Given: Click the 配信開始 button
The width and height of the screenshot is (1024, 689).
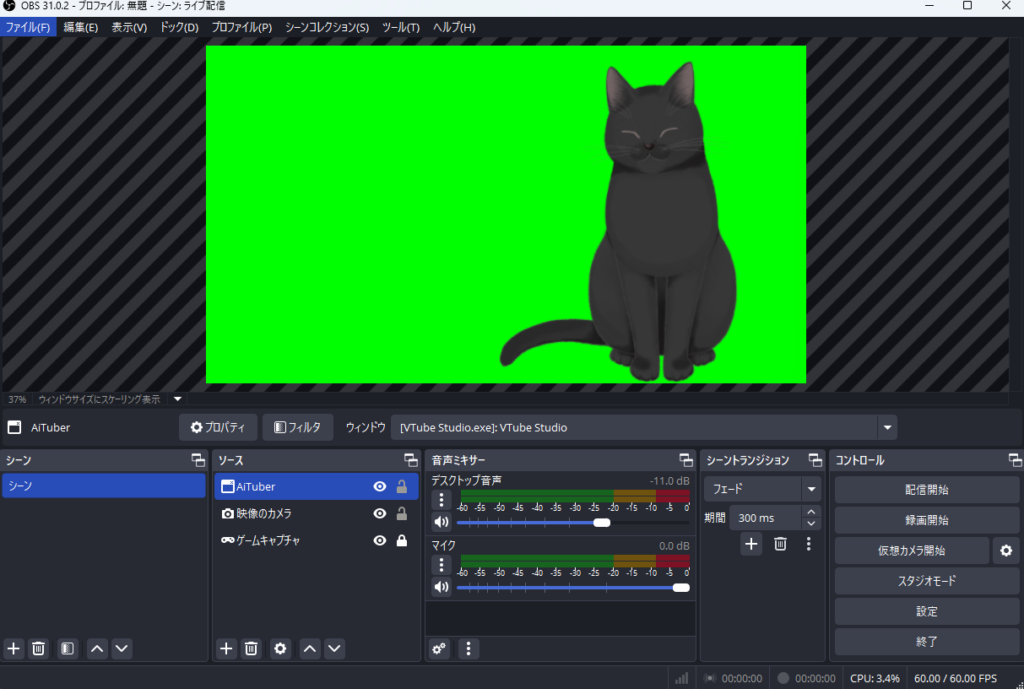Looking at the screenshot, I should [926, 490].
